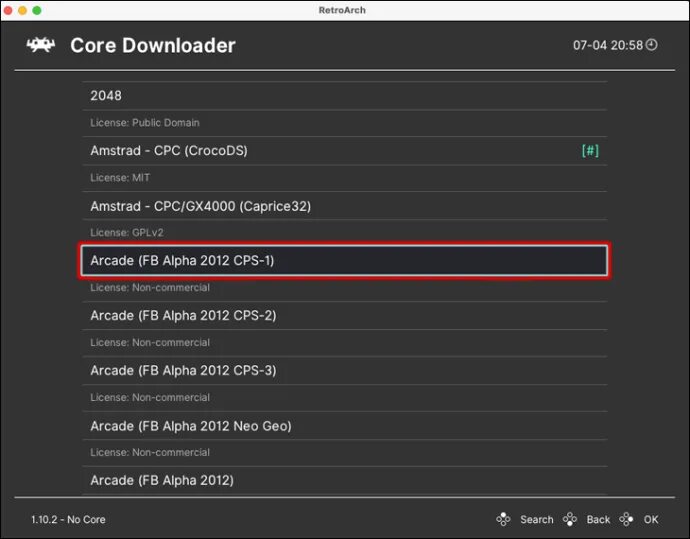The height and width of the screenshot is (539, 690).
Task: Click the RetroArch window title
Action: click(342, 10)
